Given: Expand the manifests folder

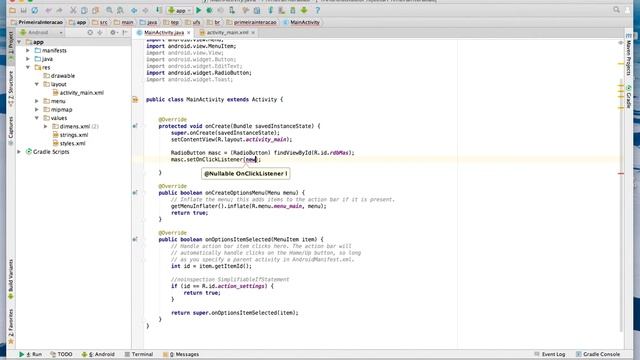Looking at the screenshot, I should click(x=28, y=51).
